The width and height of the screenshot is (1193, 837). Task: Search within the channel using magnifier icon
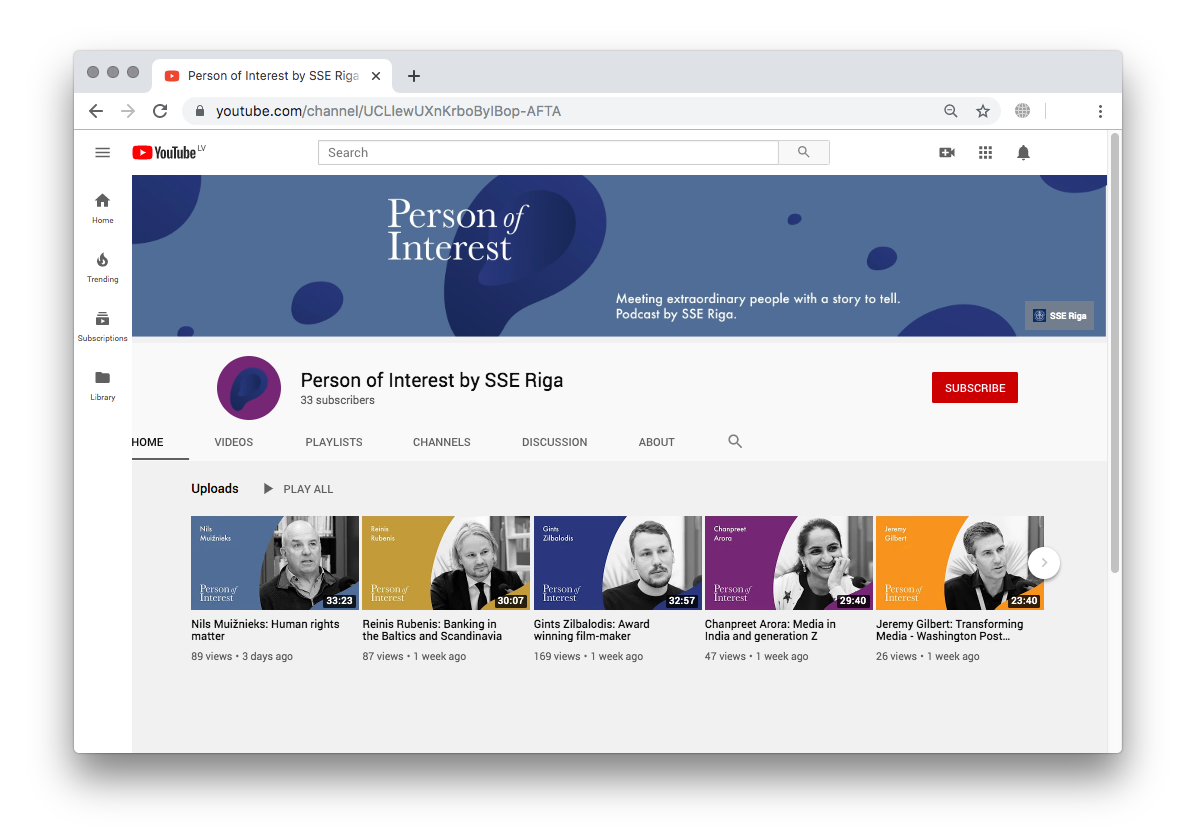tap(735, 441)
